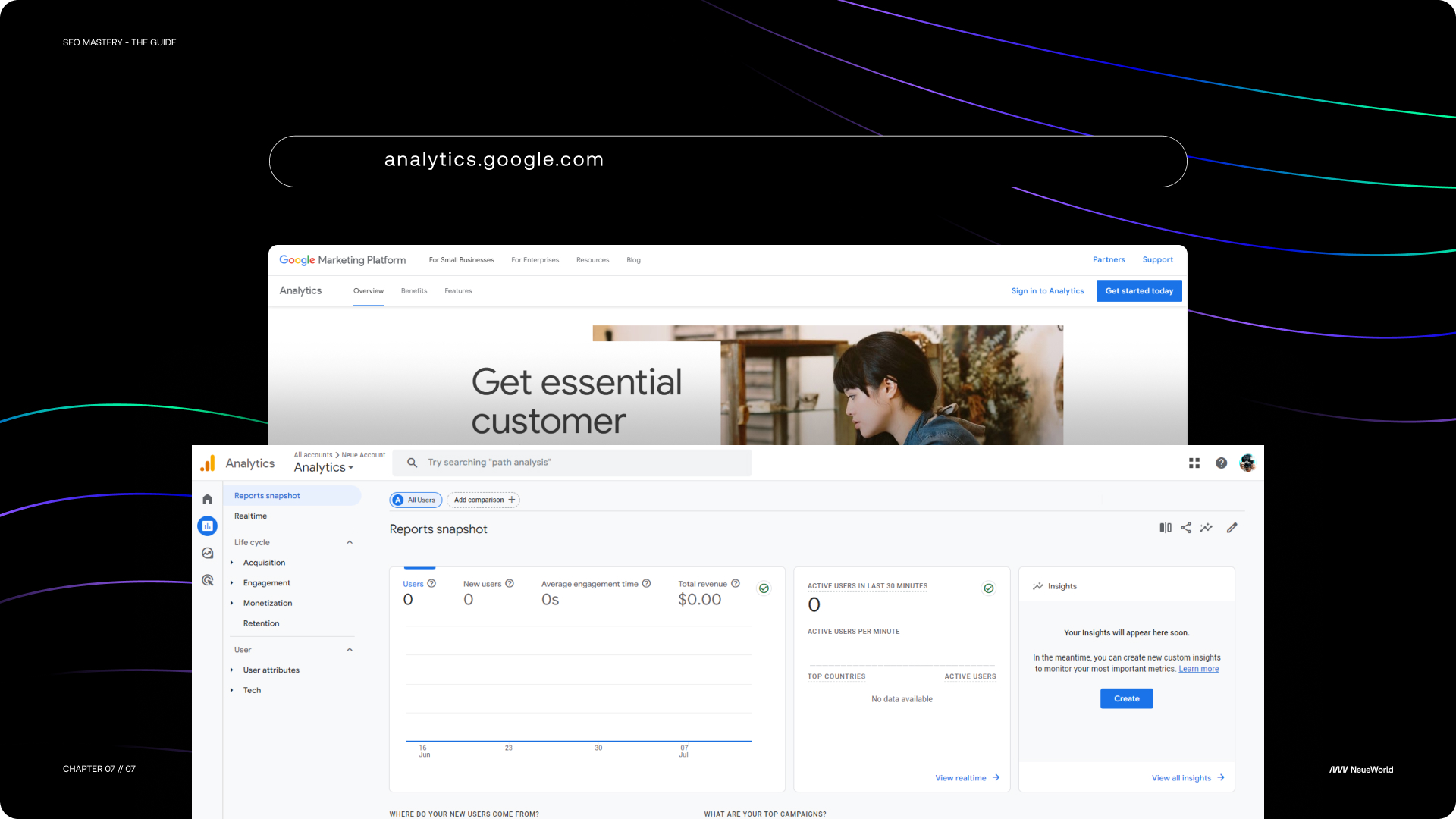This screenshot has height=819, width=1456.
Task: Click the Google Analytics logo icon
Action: pos(208,463)
